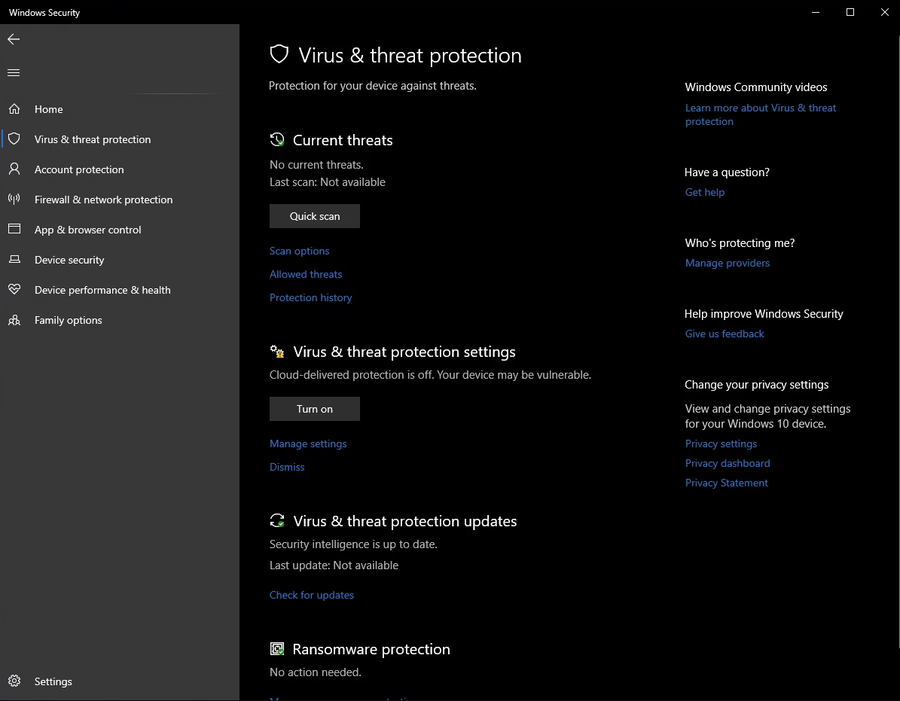
Task: Click the Device security laptop icon
Action: pos(14,259)
